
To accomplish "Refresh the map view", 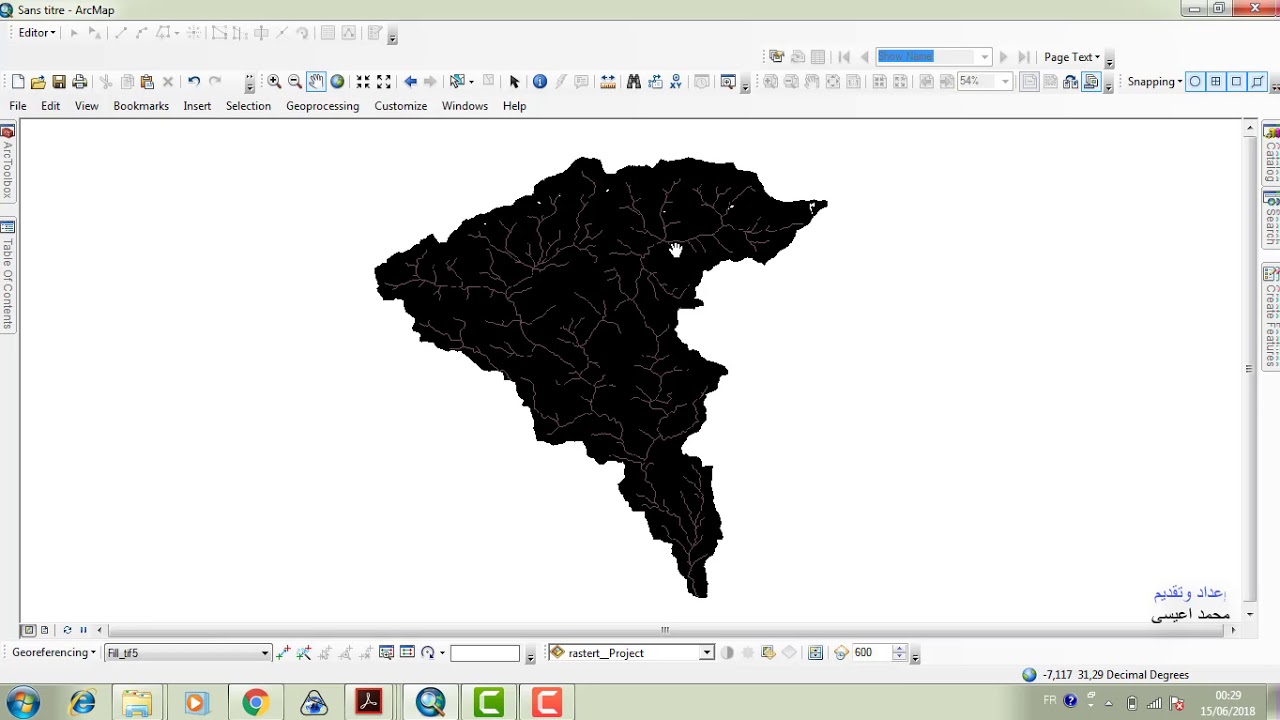I will [67, 630].
